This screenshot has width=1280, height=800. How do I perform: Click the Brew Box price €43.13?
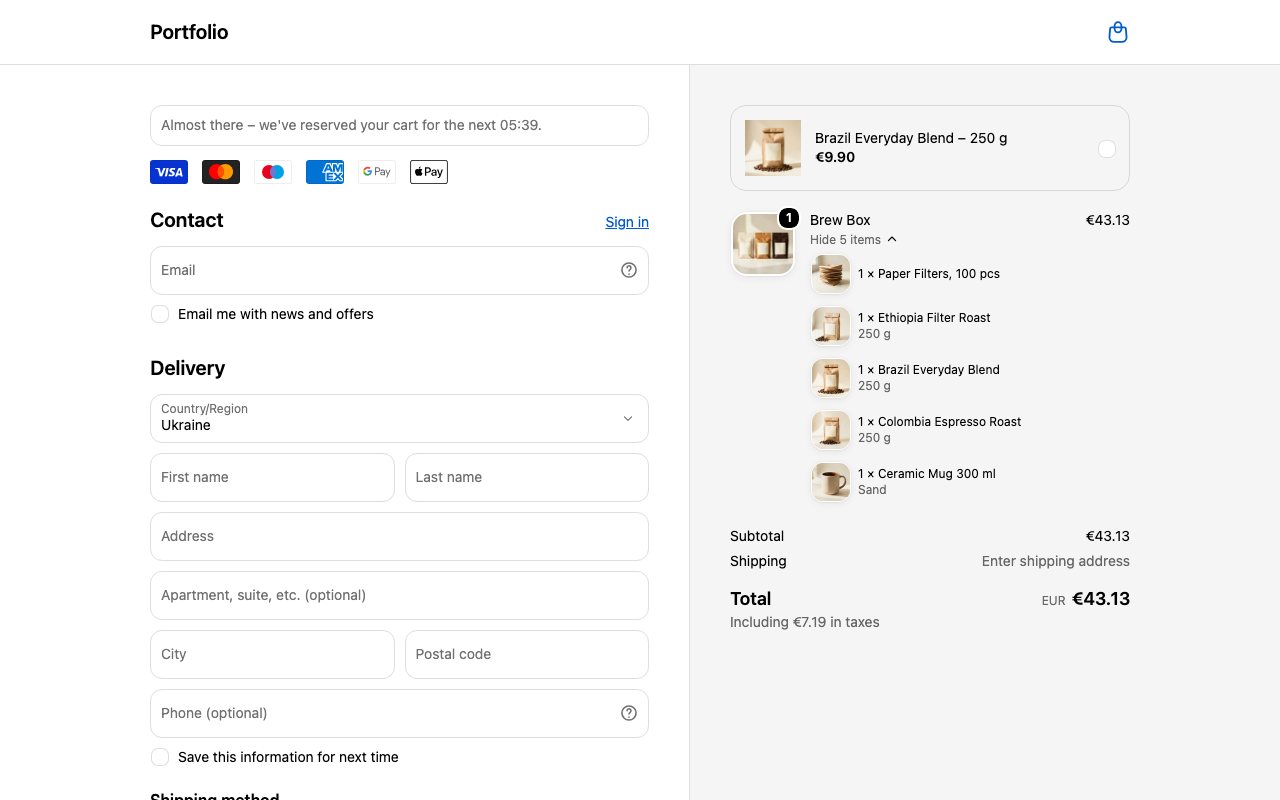coord(1108,220)
